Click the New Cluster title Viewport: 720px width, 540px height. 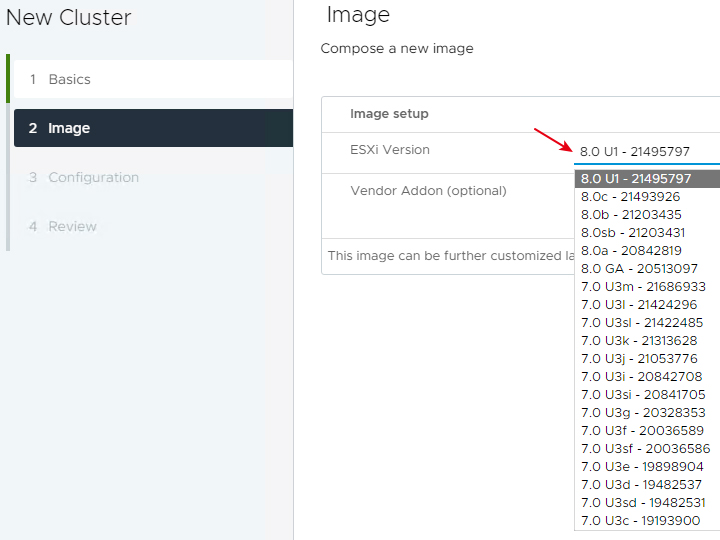68,17
